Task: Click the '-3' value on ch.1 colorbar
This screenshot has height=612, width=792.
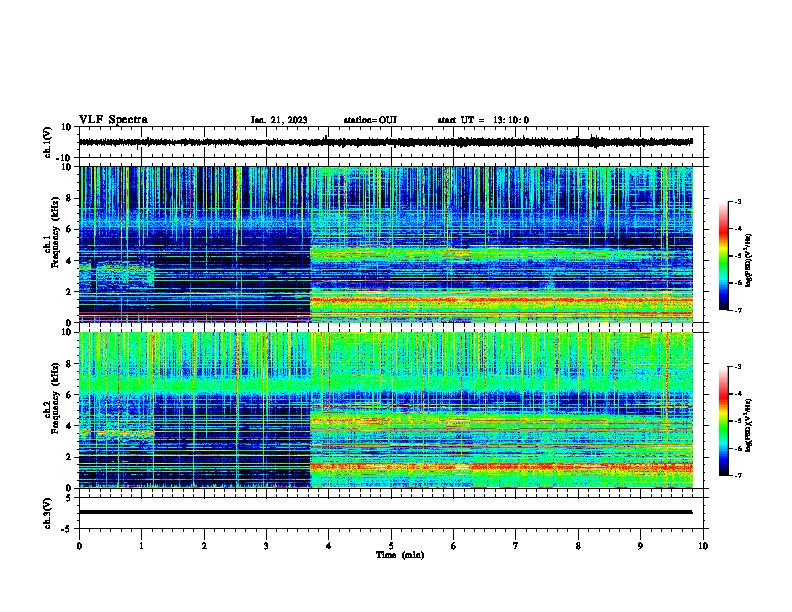Action: [738, 201]
